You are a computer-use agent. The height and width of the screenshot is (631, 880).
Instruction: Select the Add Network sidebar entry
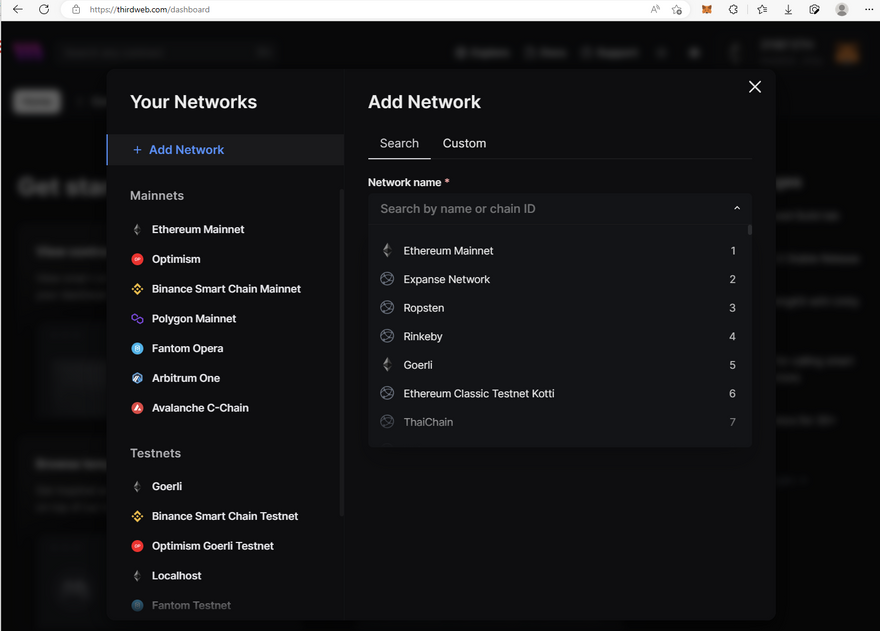(225, 150)
